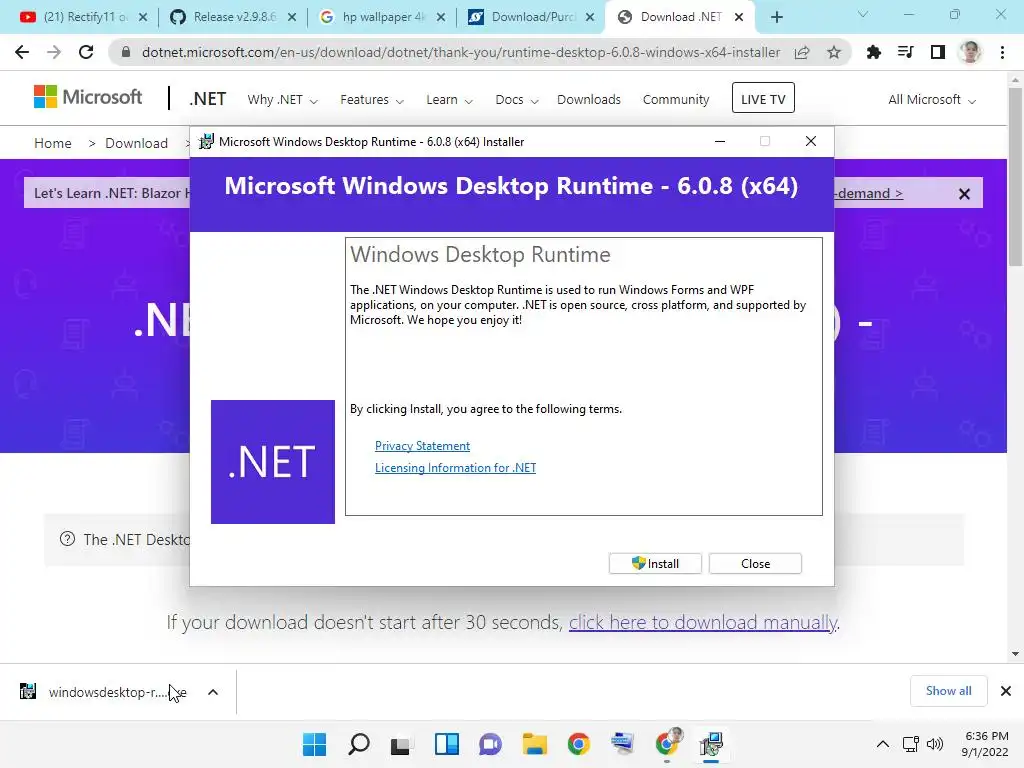Viewport: 1024px width, 768px height.
Task: Show hidden system tray icons
Action: (882, 744)
